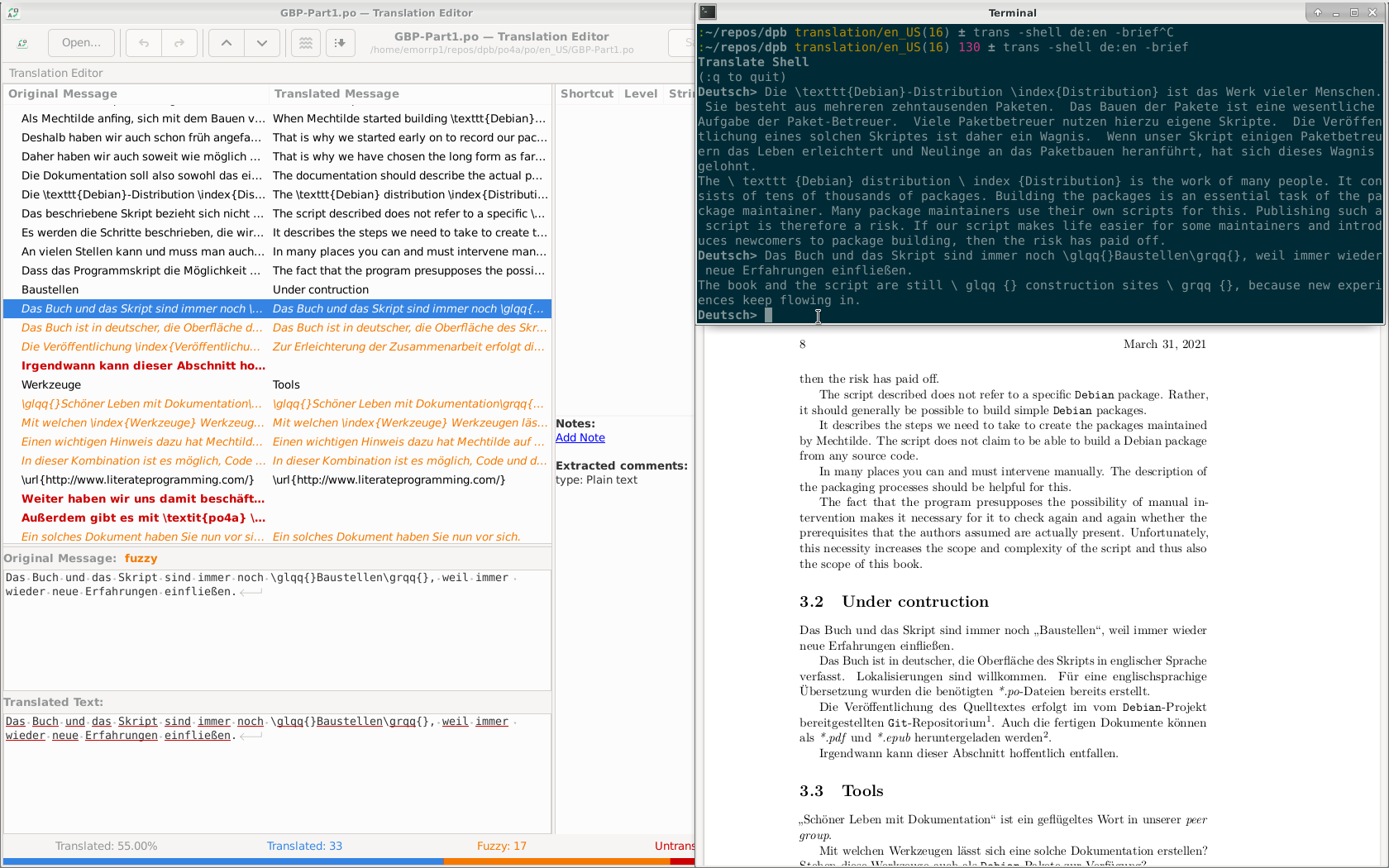Shade the Terminal window with the up-arrow button
The image size is (1389, 868).
tap(1318, 12)
